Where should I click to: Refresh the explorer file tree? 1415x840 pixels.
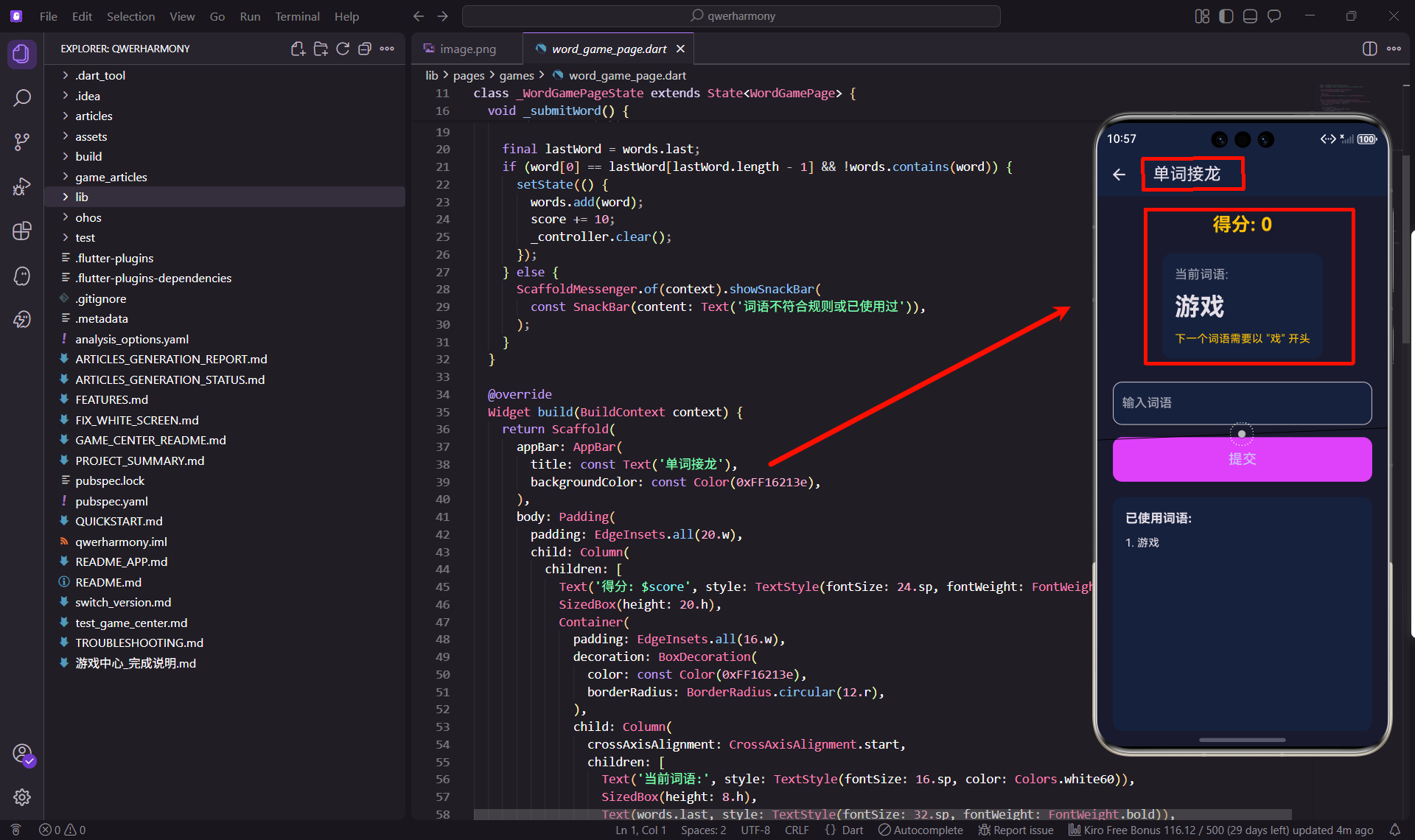[343, 49]
